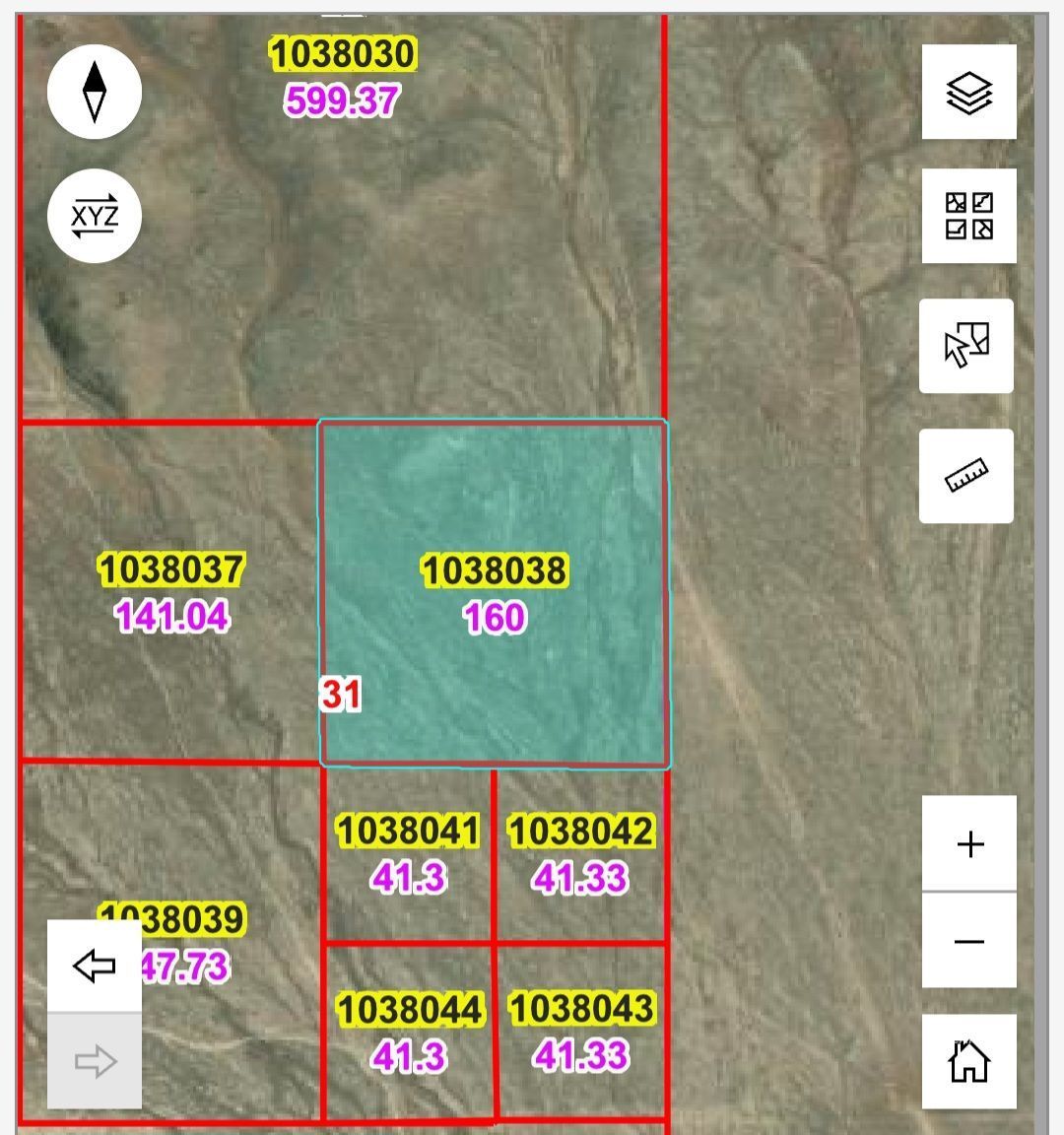Zoom in with the plus button
Screen dimensions: 1064x1135
pos(969,844)
